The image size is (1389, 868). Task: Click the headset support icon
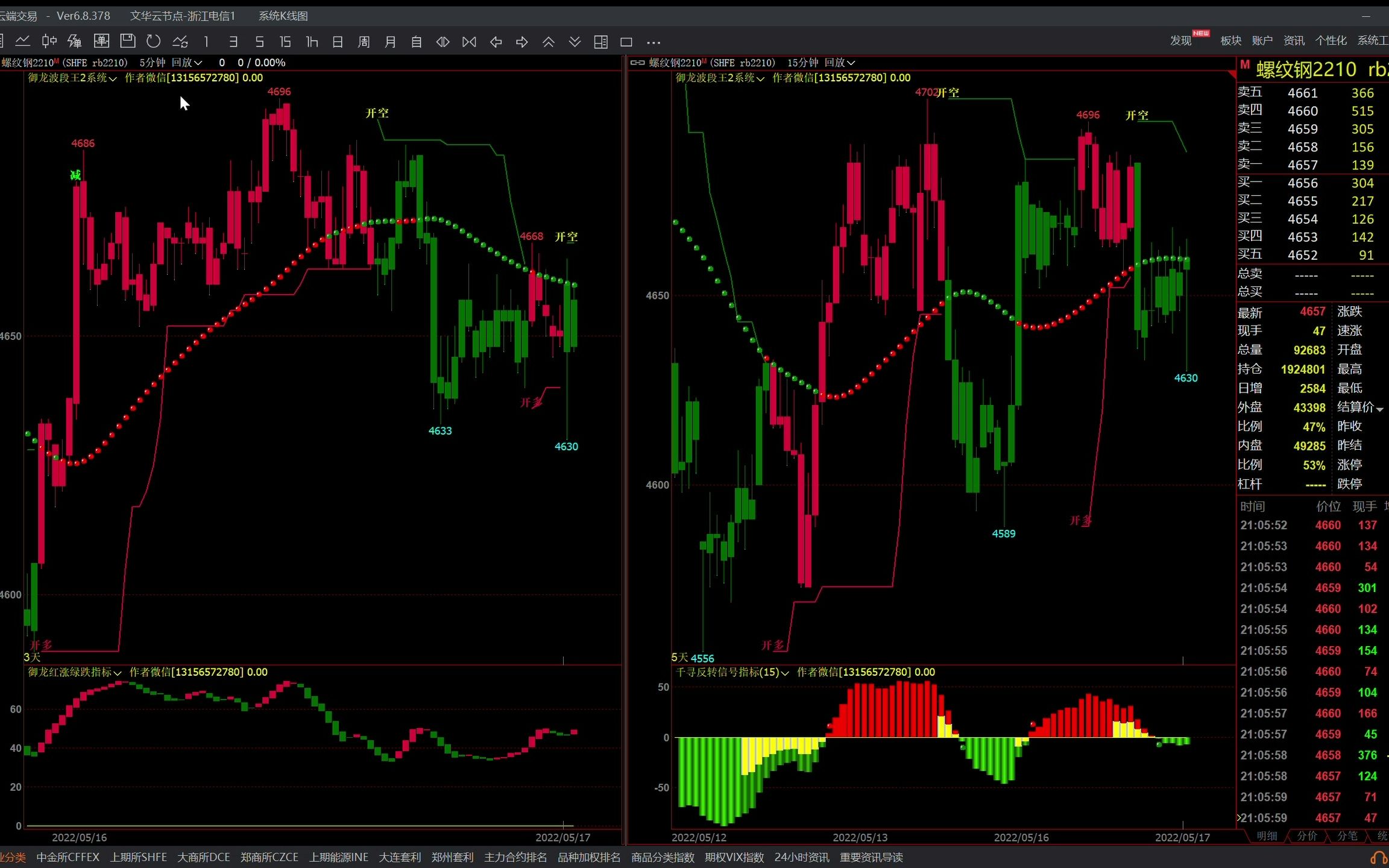[1379, 858]
